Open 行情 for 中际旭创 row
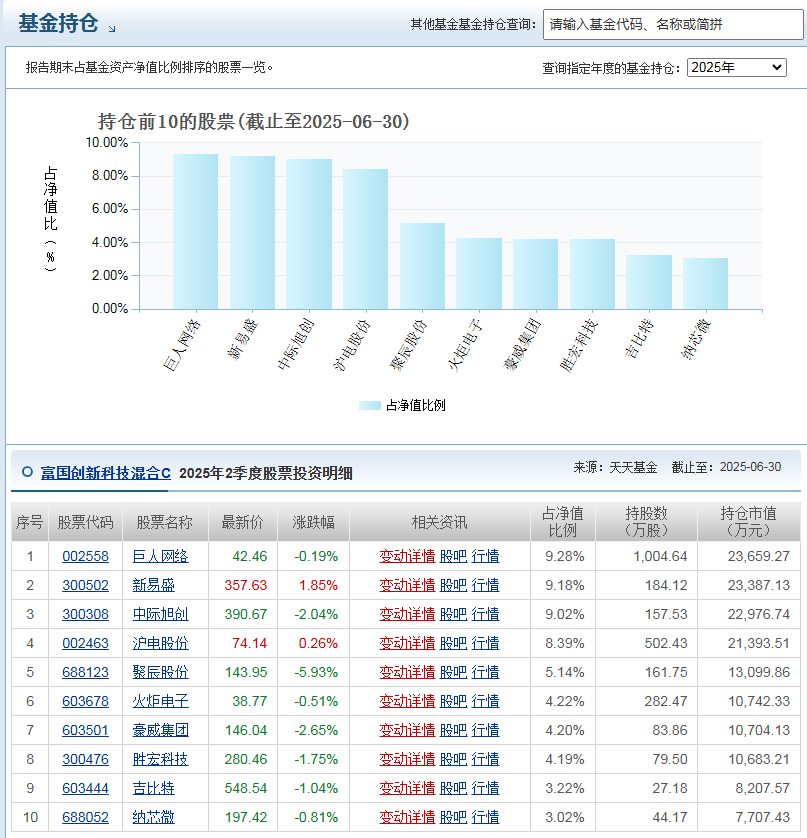Screen dimensions: 807x838 485,614
